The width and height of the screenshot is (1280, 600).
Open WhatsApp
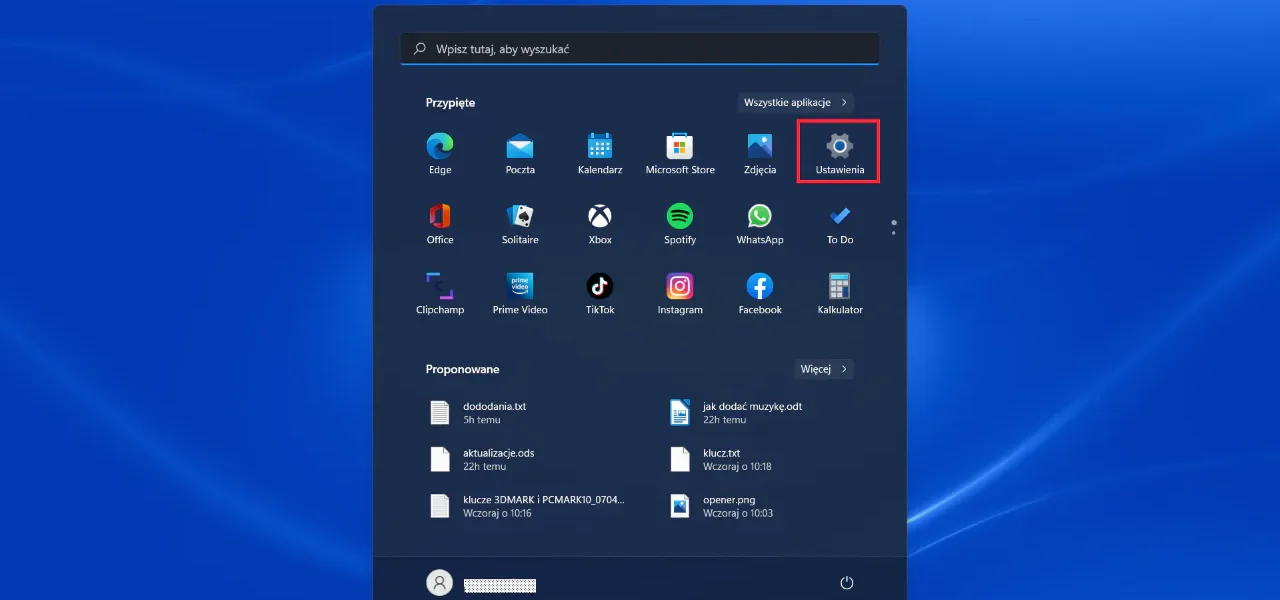tap(759, 220)
